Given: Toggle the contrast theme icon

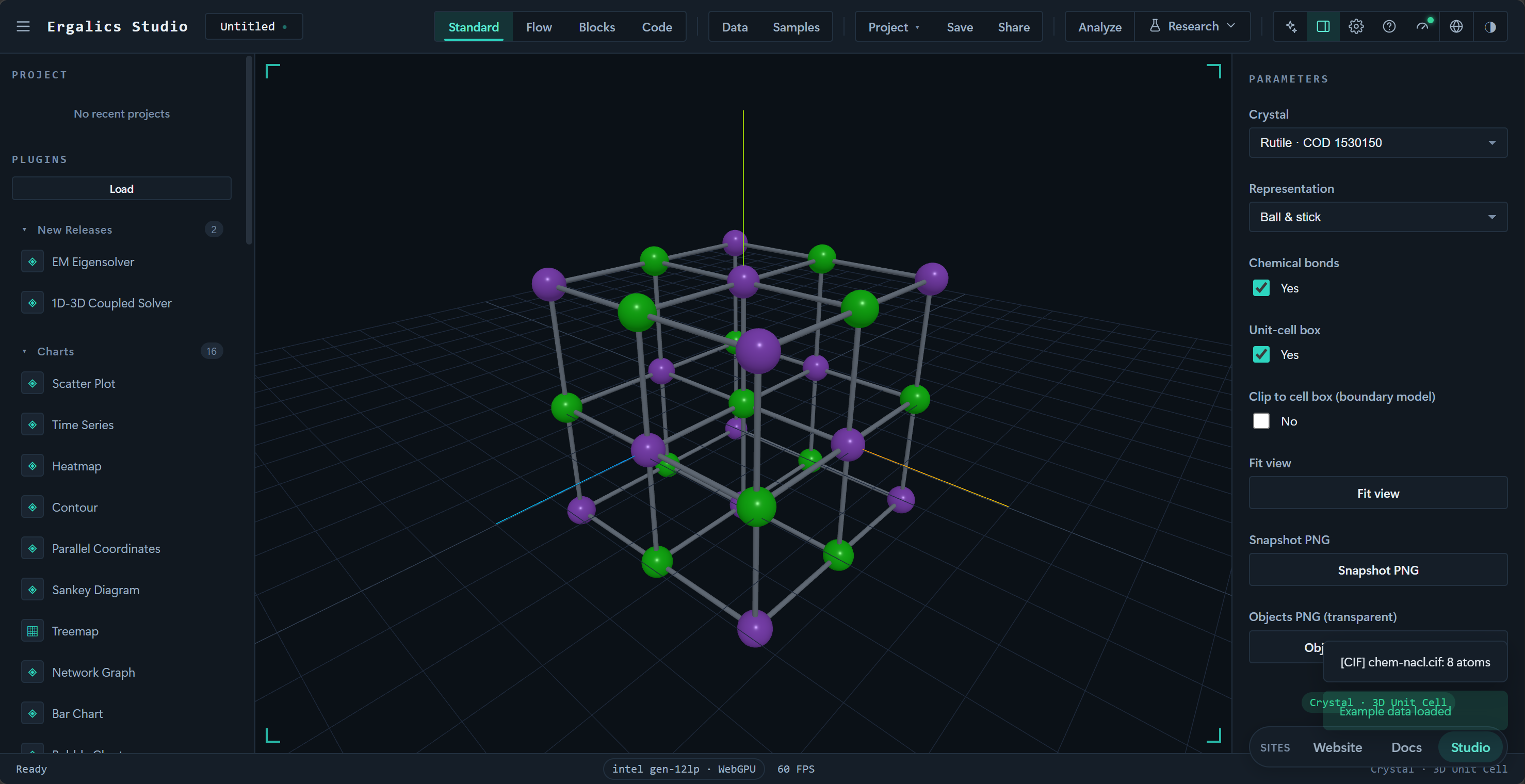Looking at the screenshot, I should (1490, 27).
